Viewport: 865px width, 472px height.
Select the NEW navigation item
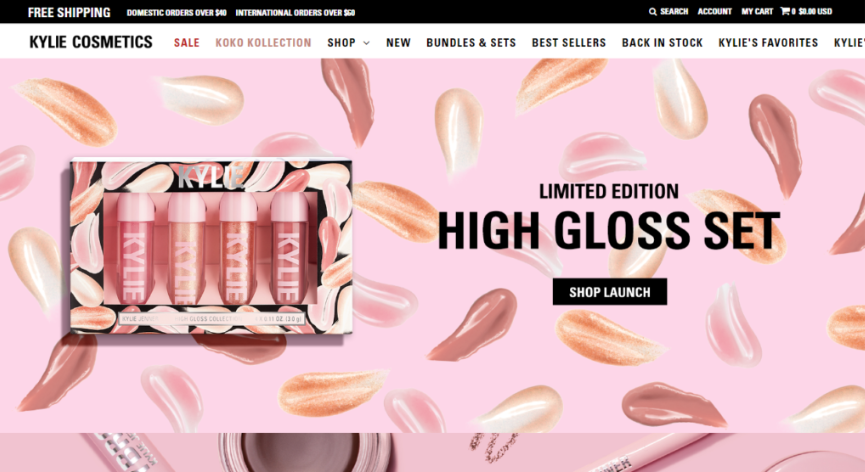click(x=398, y=42)
